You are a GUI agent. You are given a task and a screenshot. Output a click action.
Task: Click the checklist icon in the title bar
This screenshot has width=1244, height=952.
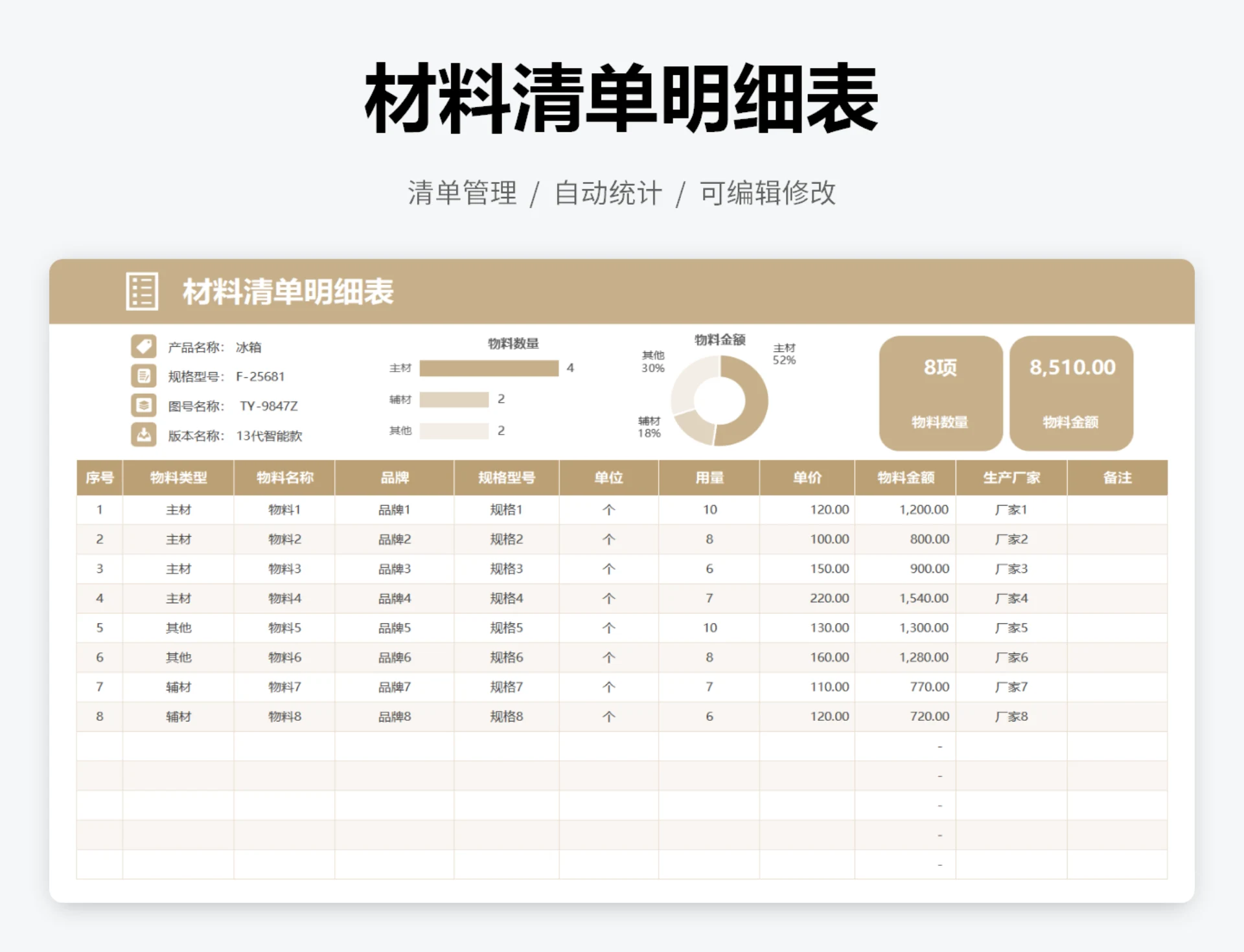pos(143,292)
